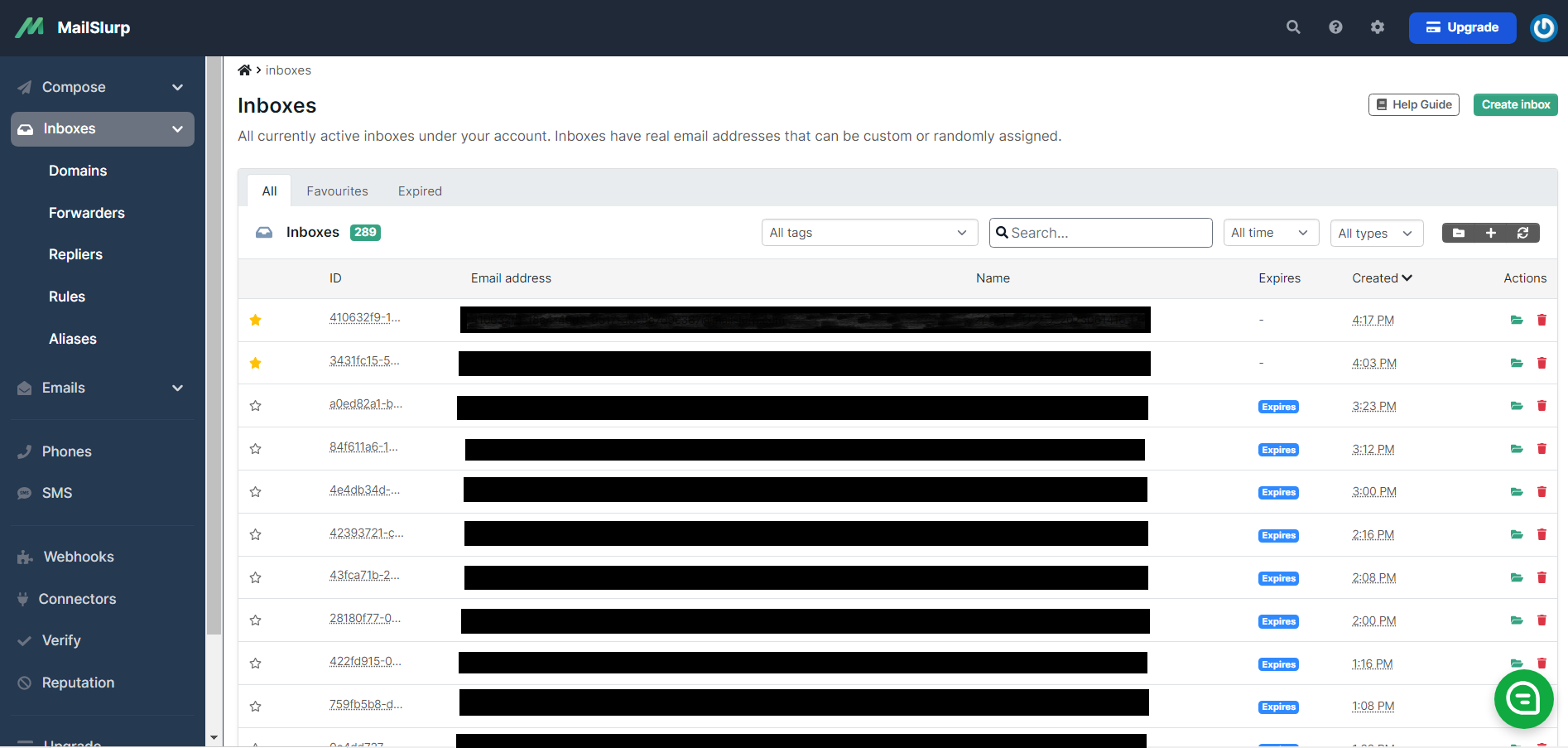Screen dimensions: 1568x748
Task: Open Phones in sidebar
Action: 66,451
